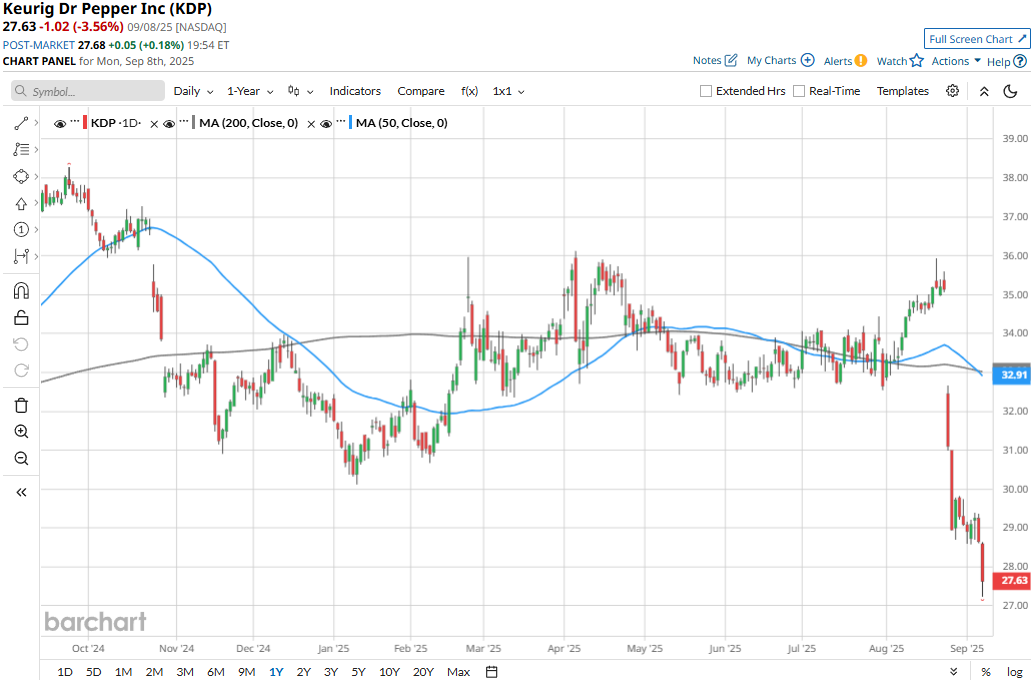Select the numbered circle marker tool
The image size is (1032, 680).
[x=21, y=230]
